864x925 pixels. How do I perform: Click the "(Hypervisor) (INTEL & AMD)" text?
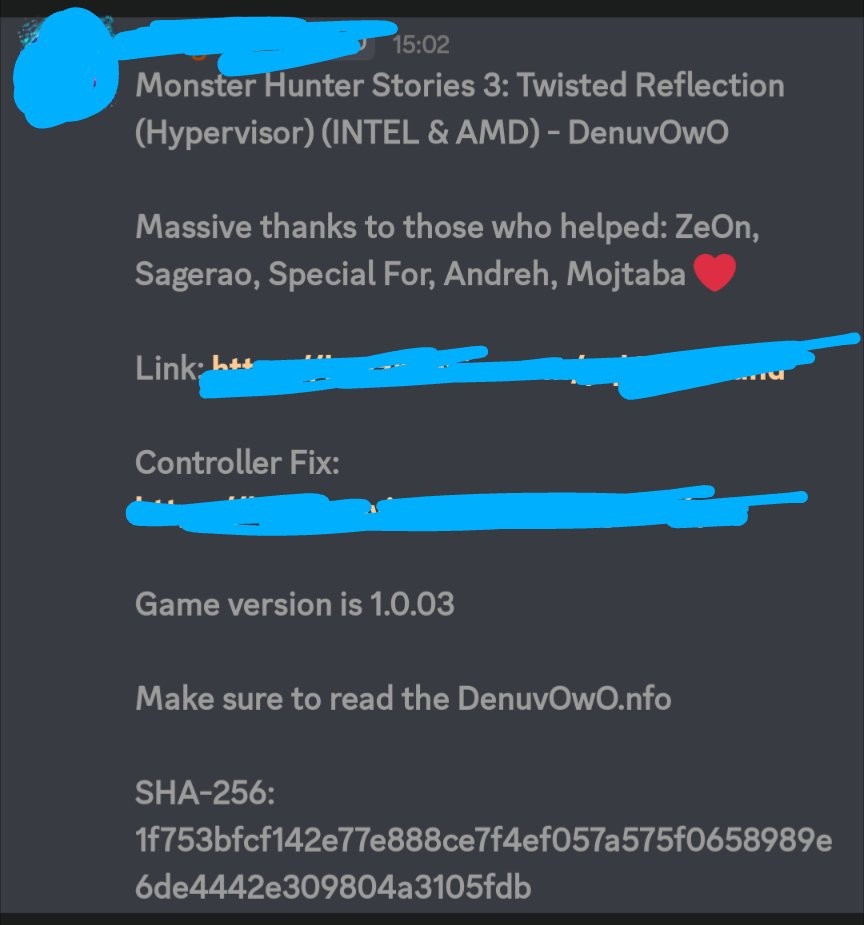tap(337, 133)
